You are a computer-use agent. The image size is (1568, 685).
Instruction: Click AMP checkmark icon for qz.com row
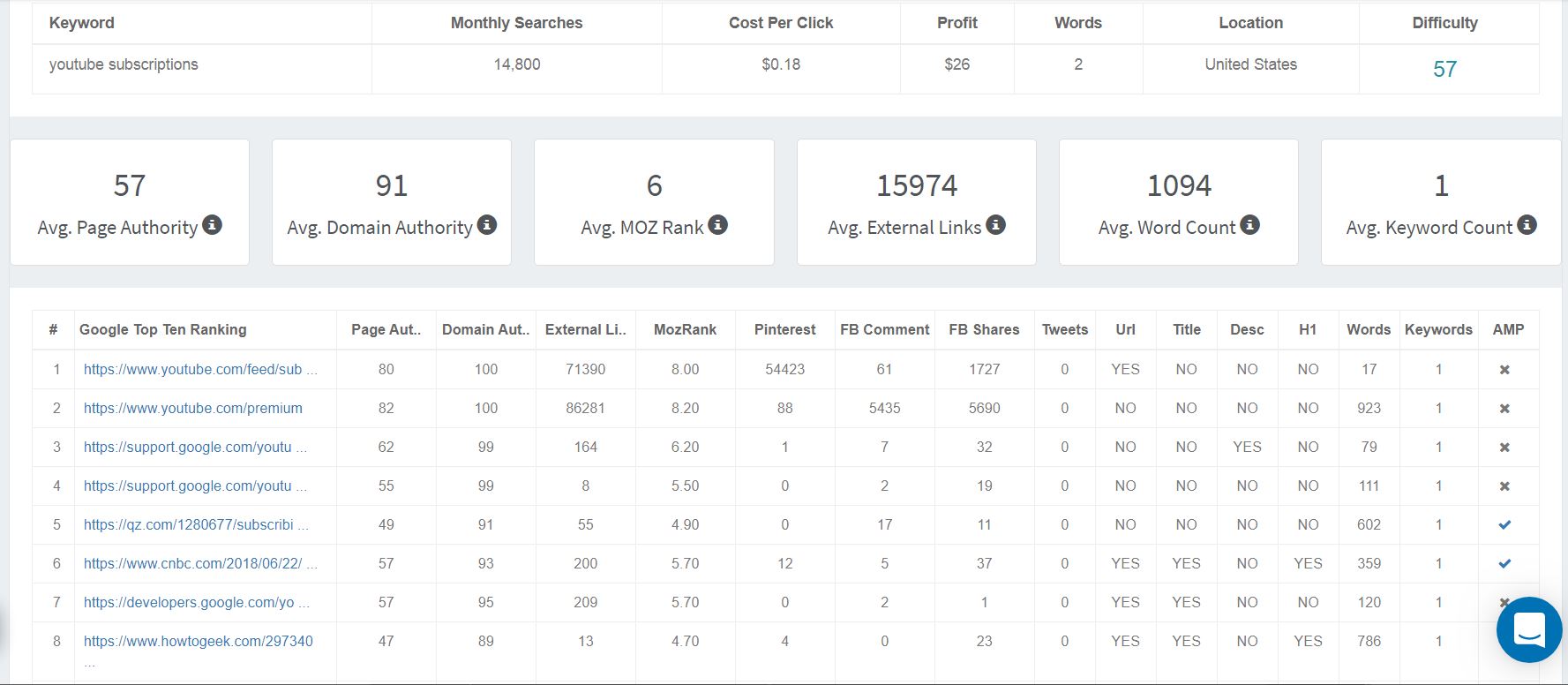coord(1504,524)
